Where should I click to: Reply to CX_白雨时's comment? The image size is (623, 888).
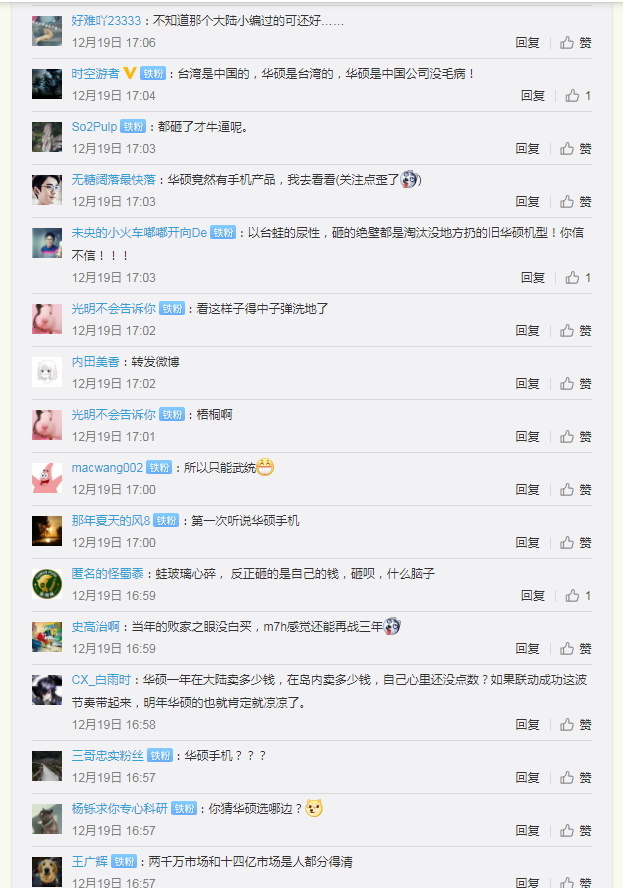(527, 725)
